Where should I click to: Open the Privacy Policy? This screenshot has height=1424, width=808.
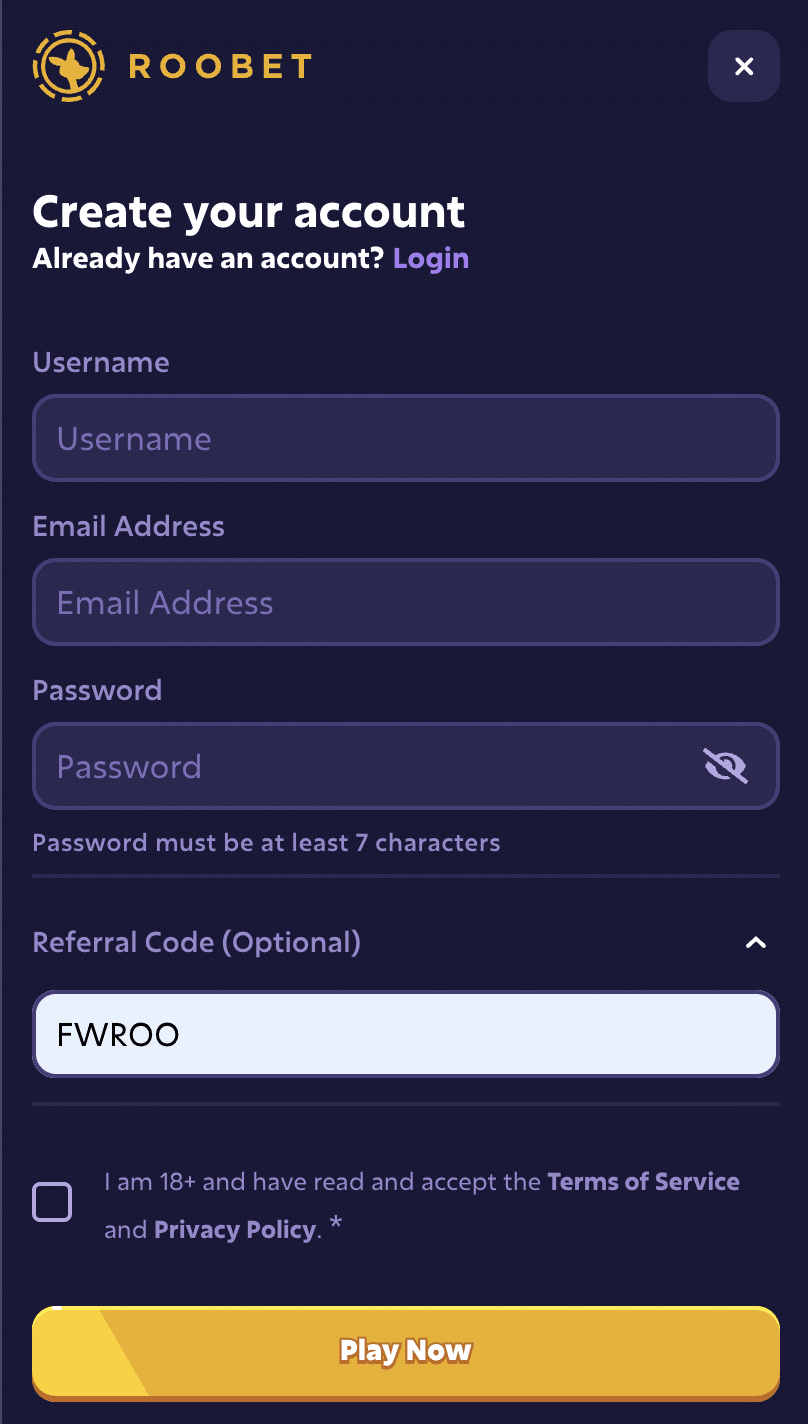(234, 1229)
